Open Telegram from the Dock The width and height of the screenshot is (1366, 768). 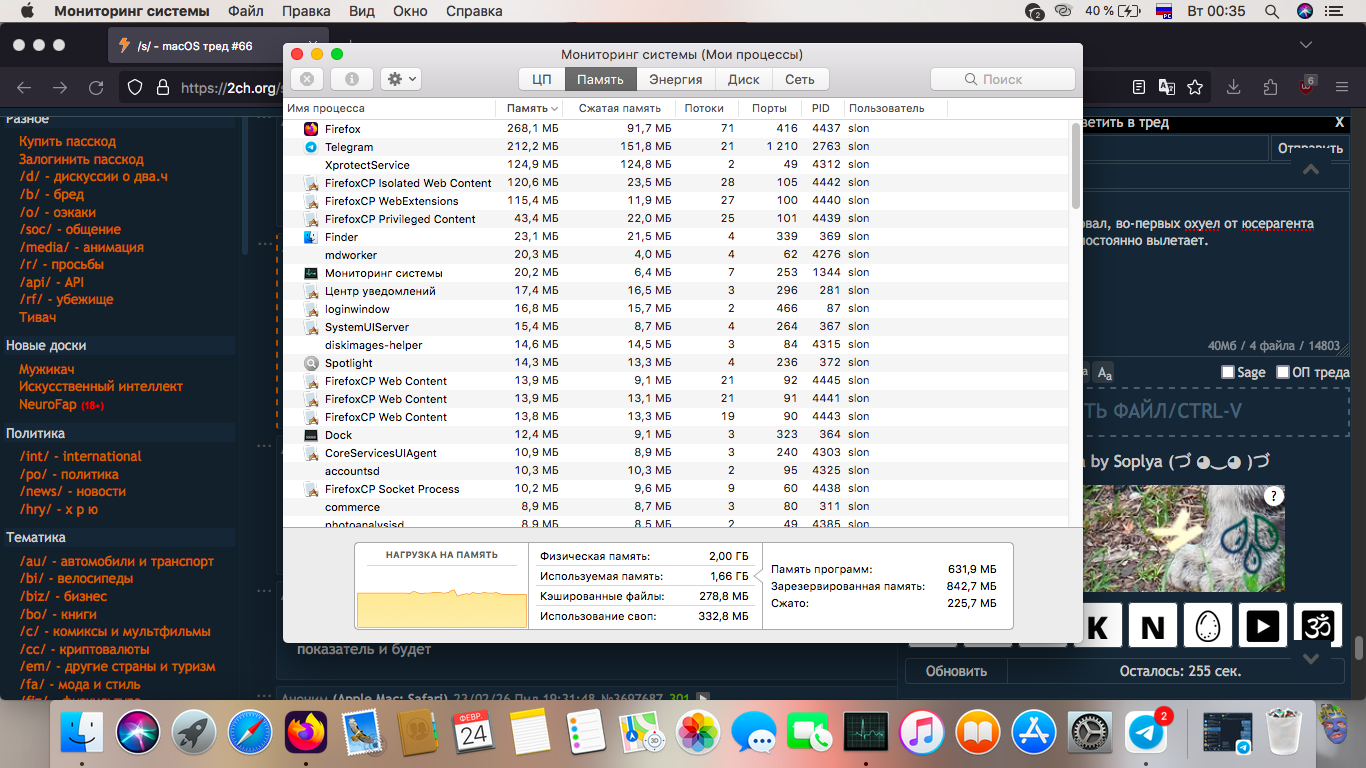(x=1147, y=733)
